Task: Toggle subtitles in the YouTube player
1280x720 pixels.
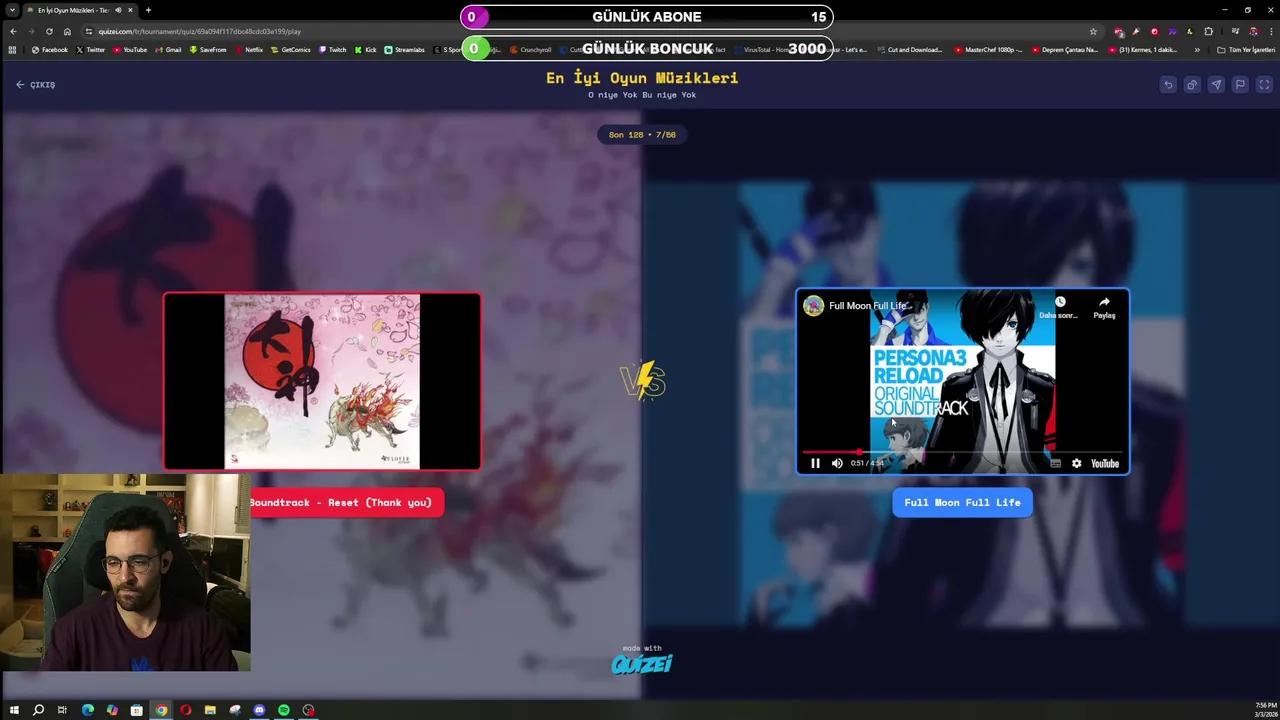Action: click(1055, 463)
